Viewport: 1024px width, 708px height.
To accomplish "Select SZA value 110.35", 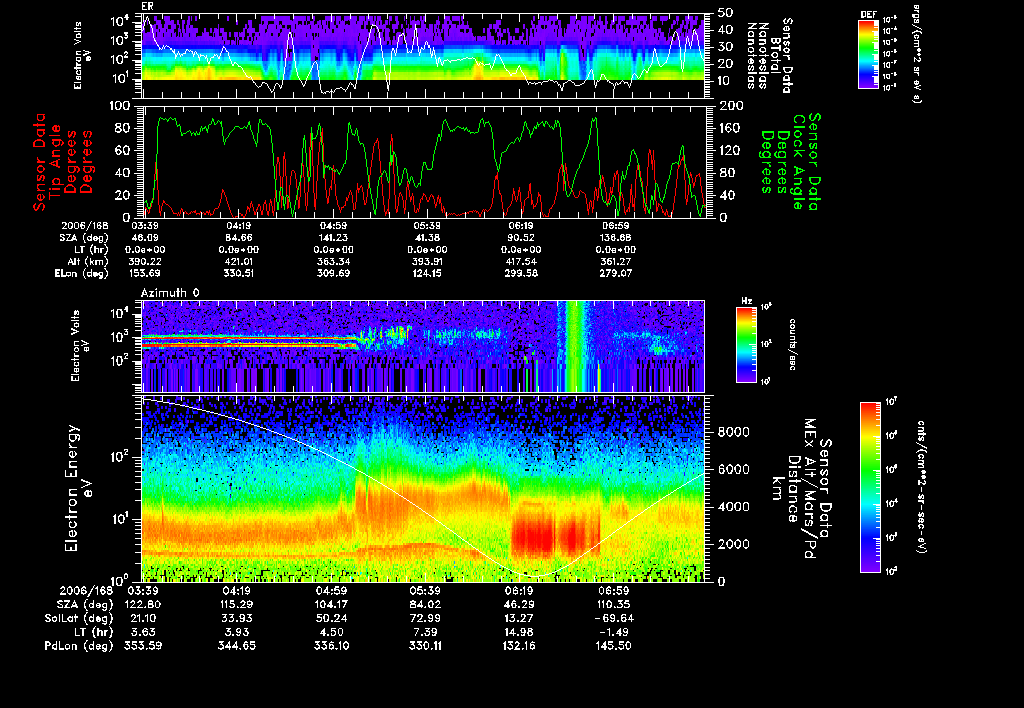I will click(613, 604).
